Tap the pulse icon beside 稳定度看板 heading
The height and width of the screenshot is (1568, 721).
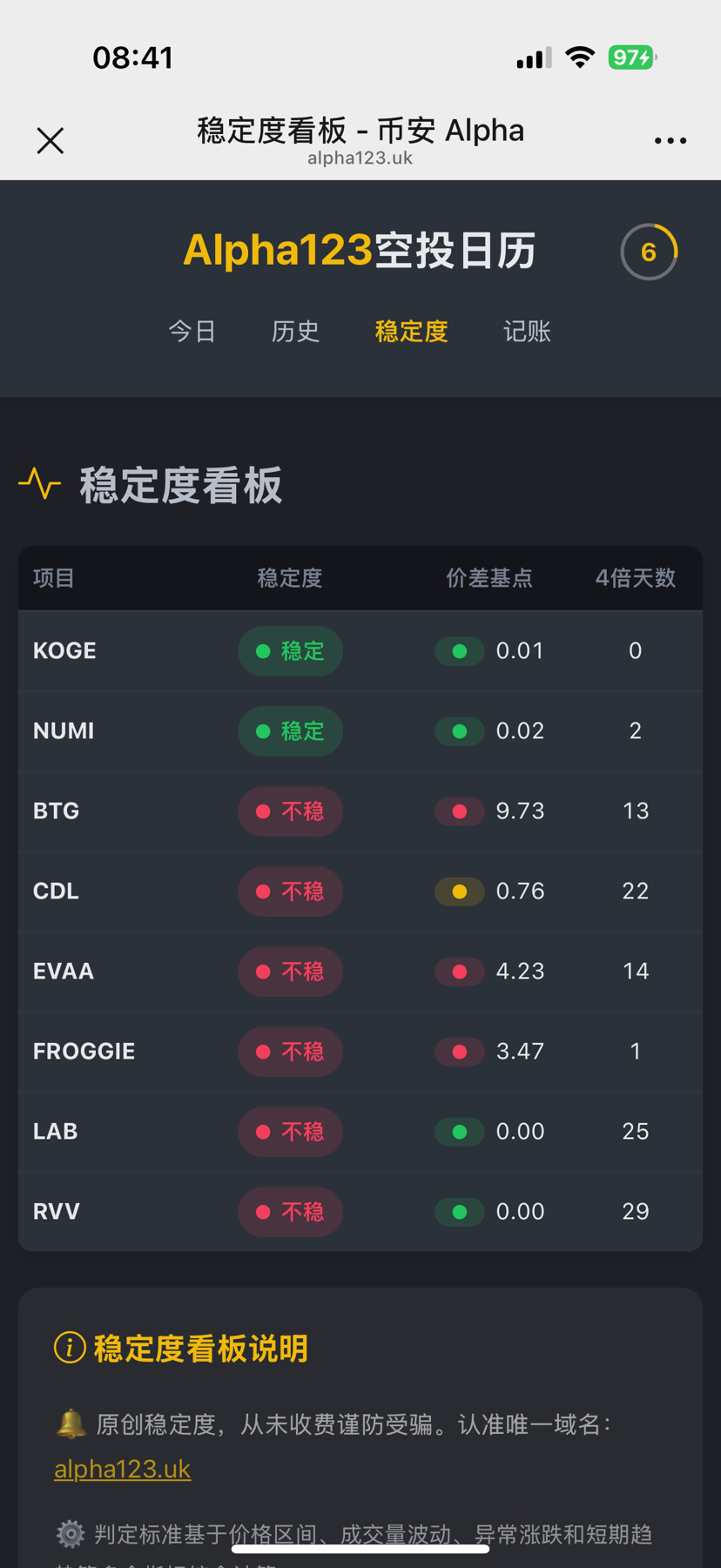[x=40, y=484]
